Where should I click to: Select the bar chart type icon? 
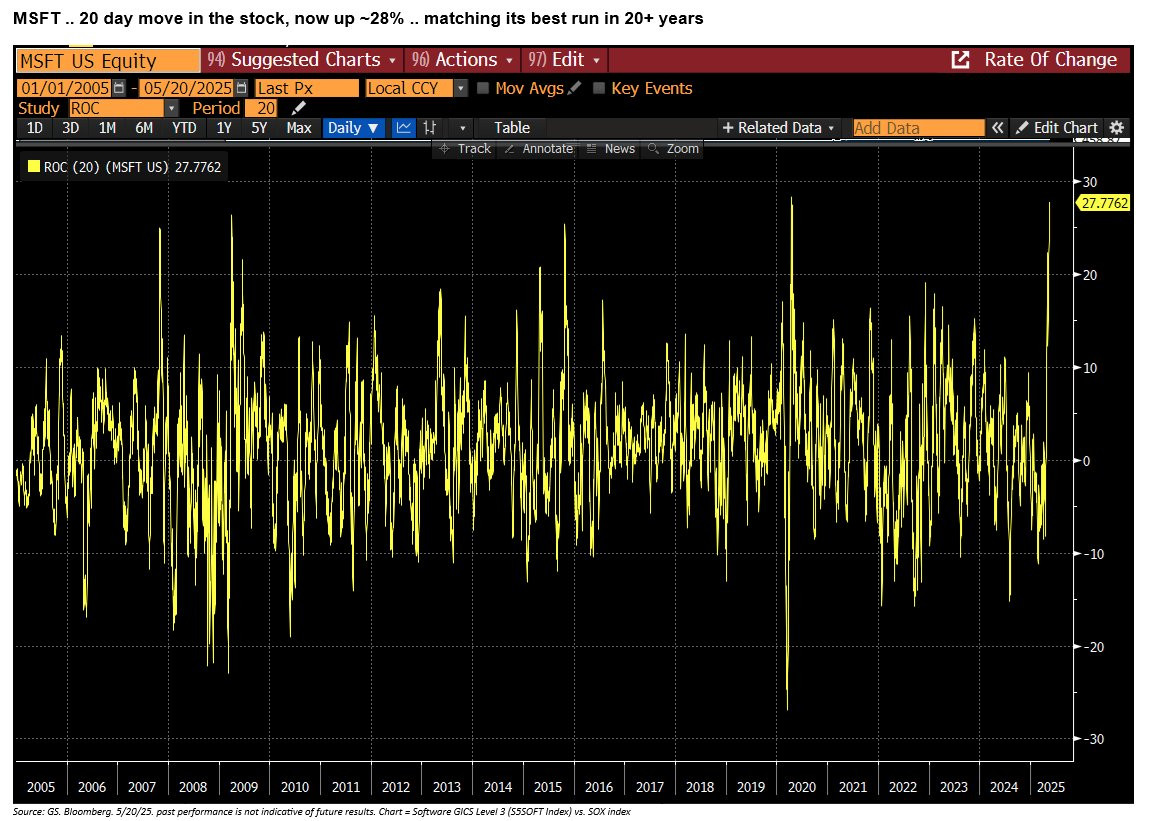(x=429, y=128)
